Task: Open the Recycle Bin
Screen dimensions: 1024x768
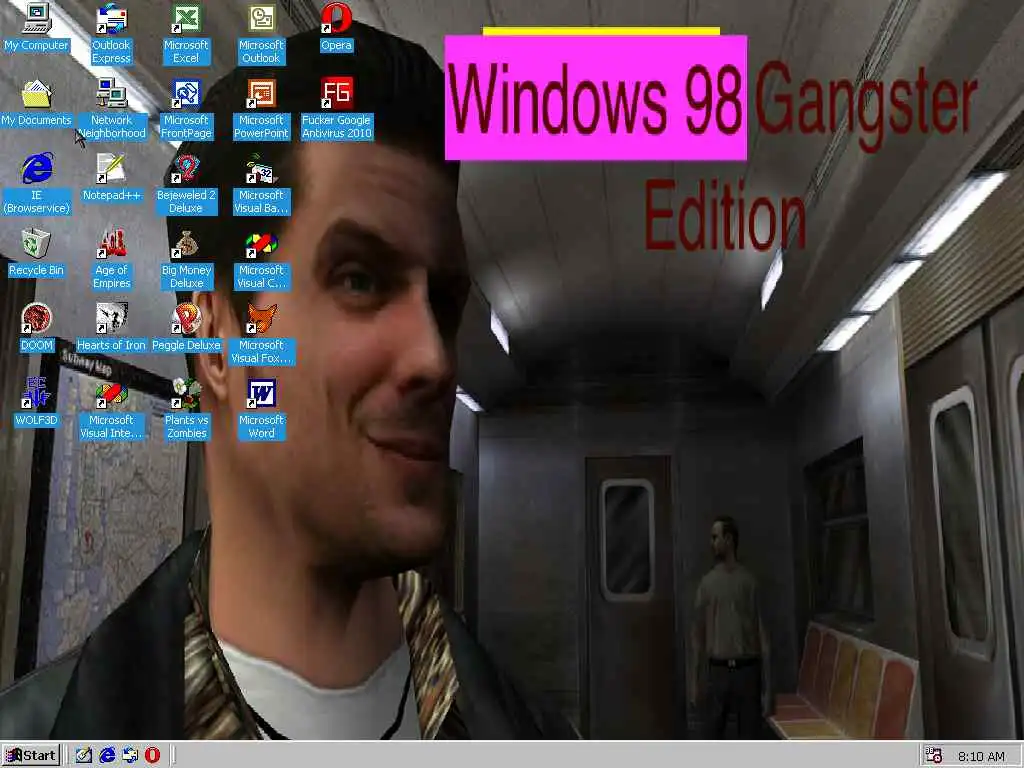Action: [x=37, y=253]
